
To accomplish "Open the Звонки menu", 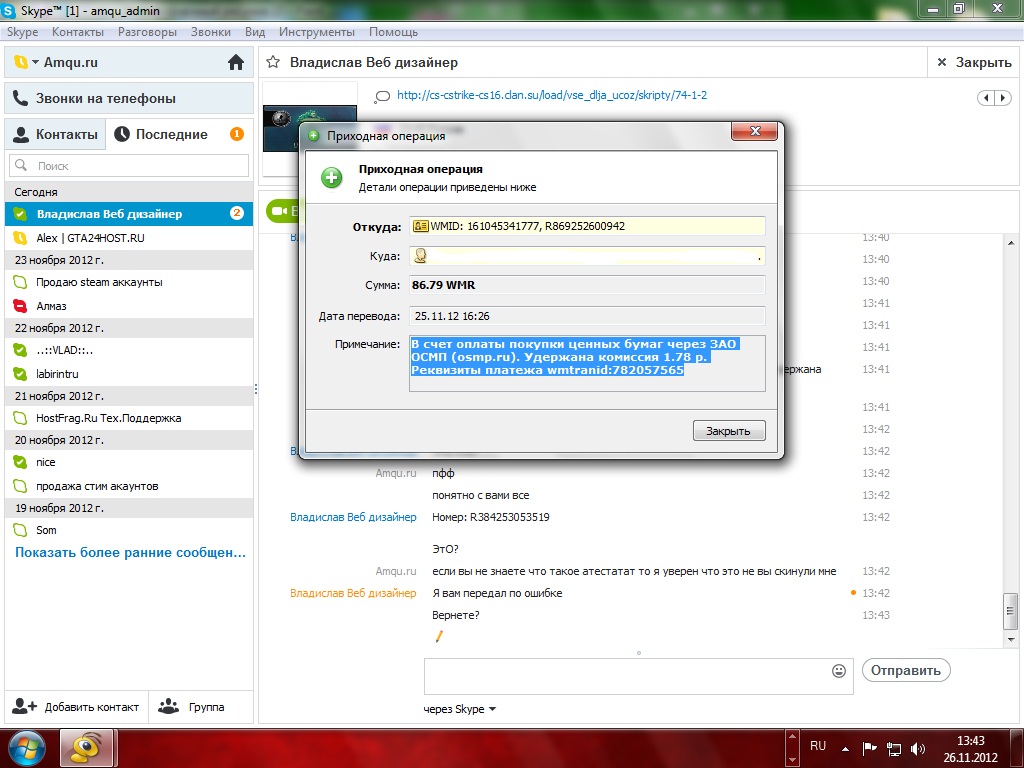I will point(210,32).
